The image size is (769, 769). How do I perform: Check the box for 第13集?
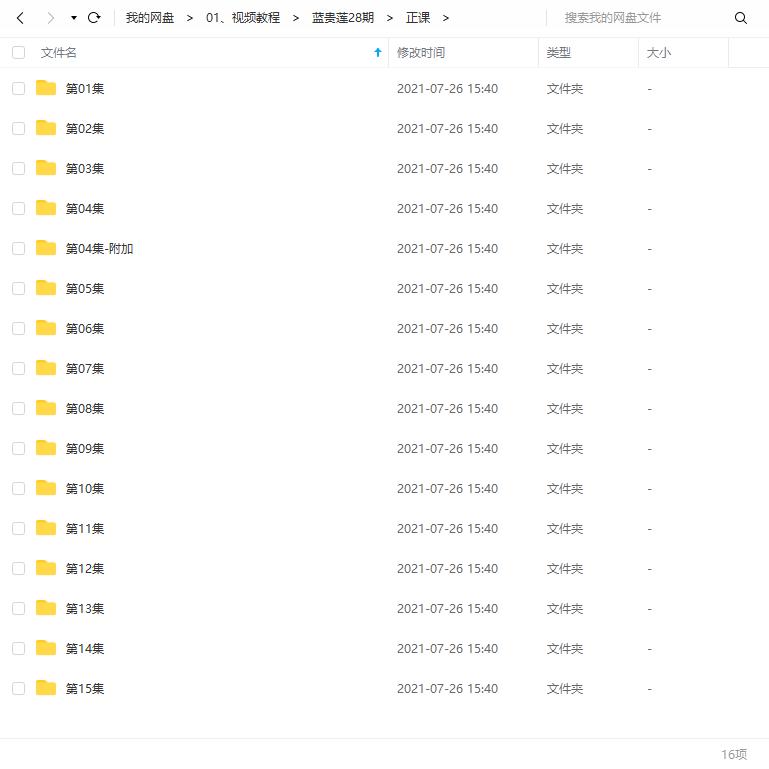click(19, 609)
